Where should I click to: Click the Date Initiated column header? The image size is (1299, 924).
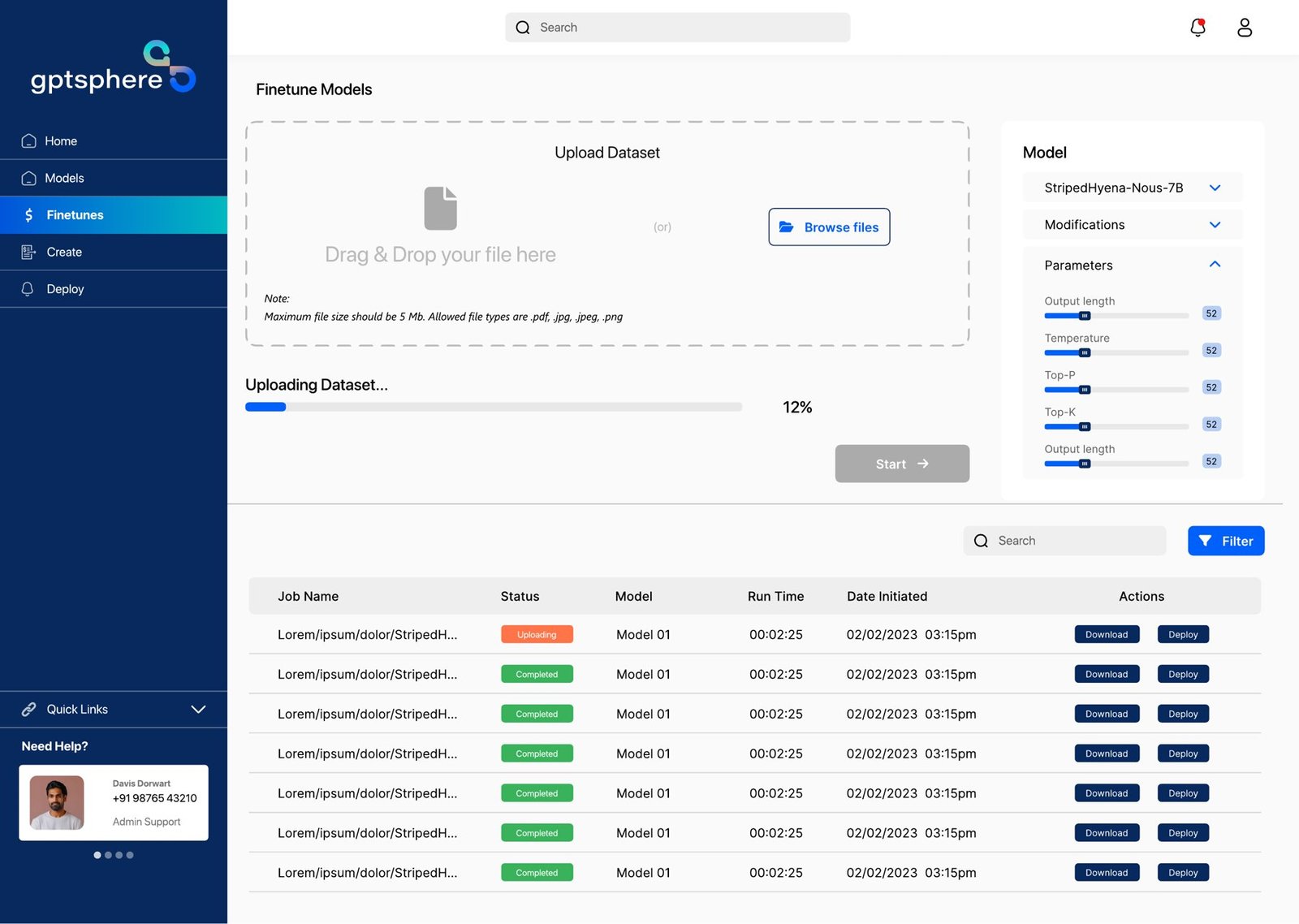click(887, 596)
